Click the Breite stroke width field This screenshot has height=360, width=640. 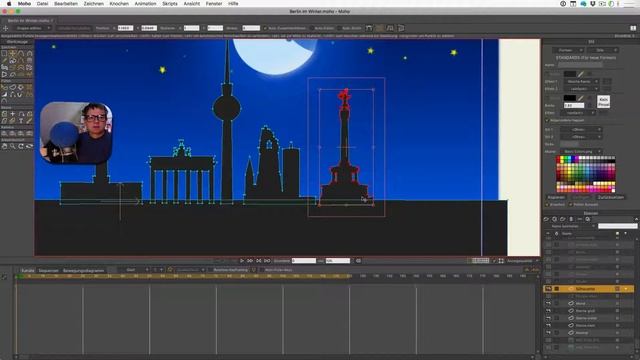click(x=574, y=105)
